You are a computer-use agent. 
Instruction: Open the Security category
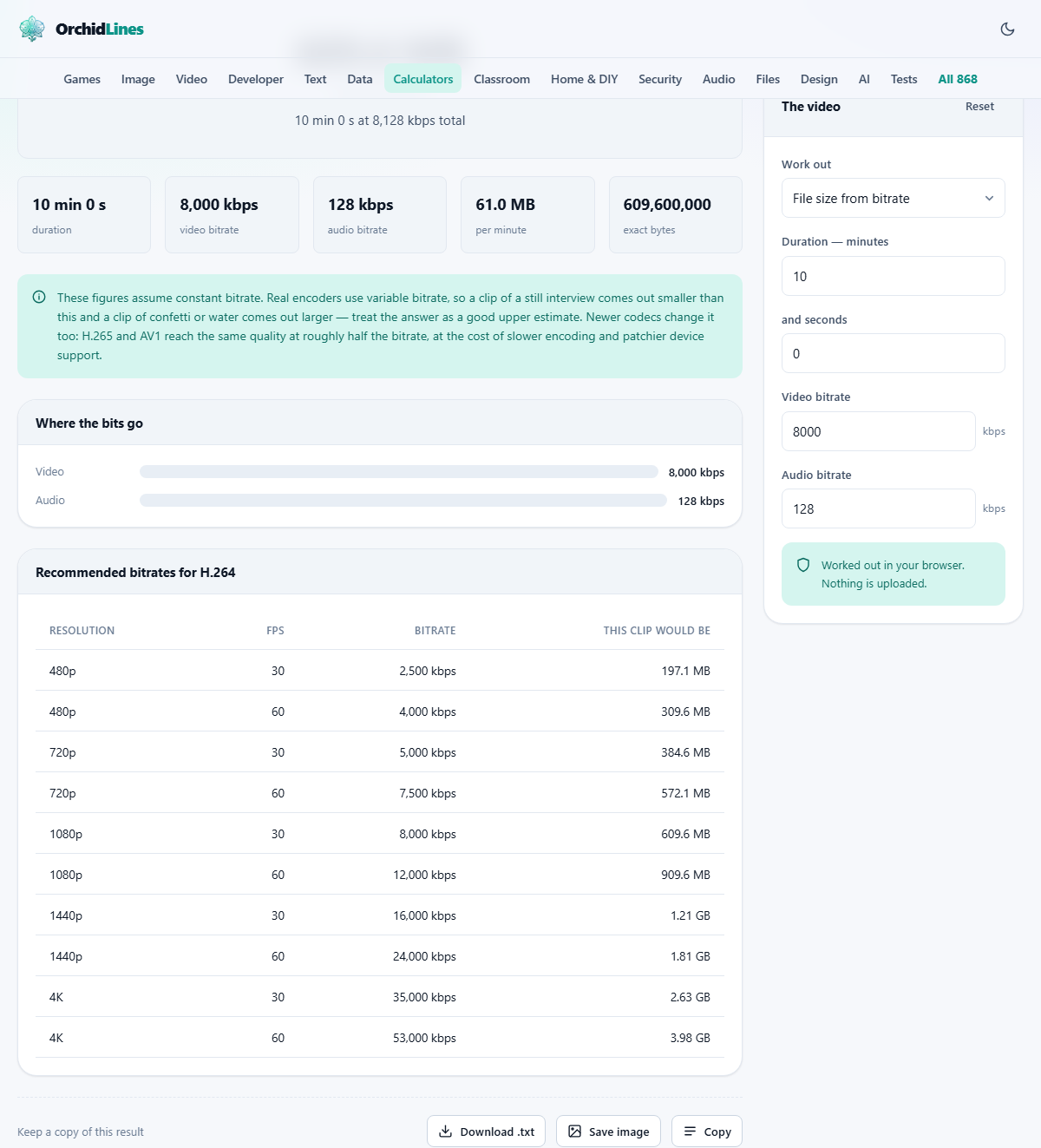point(660,79)
